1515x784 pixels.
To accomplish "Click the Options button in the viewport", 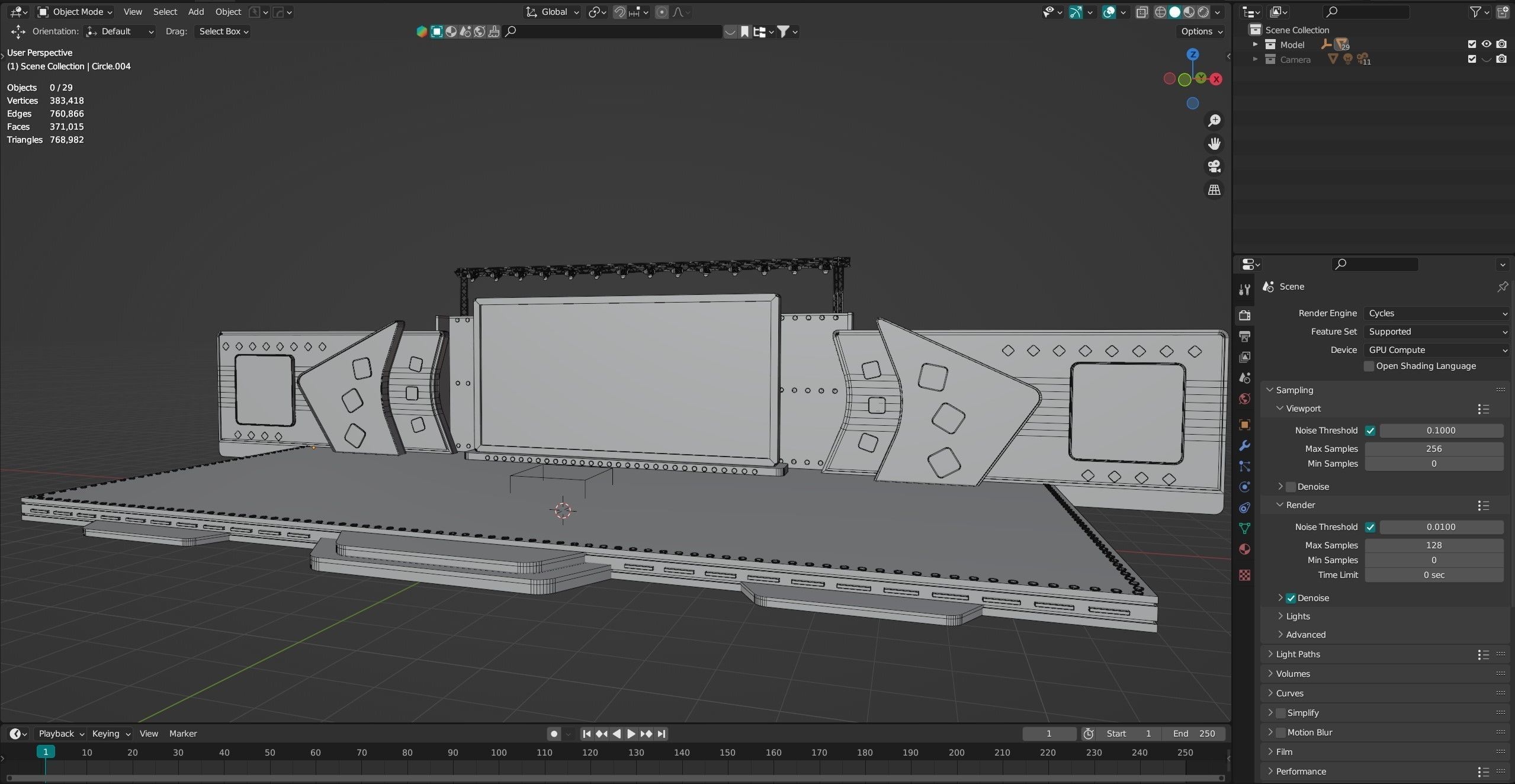I will (1201, 31).
